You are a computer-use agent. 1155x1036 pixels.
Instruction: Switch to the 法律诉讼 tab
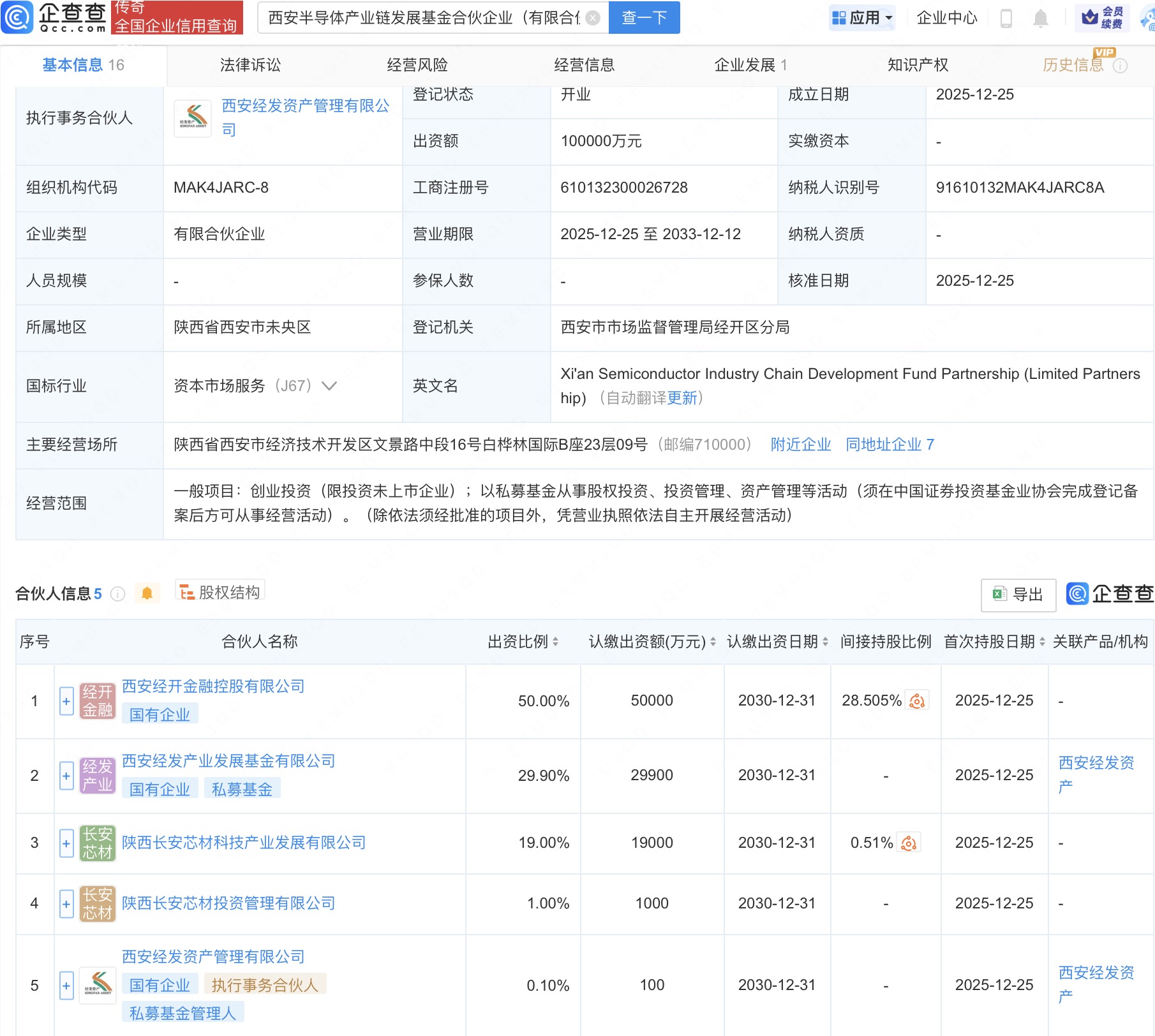pos(251,64)
